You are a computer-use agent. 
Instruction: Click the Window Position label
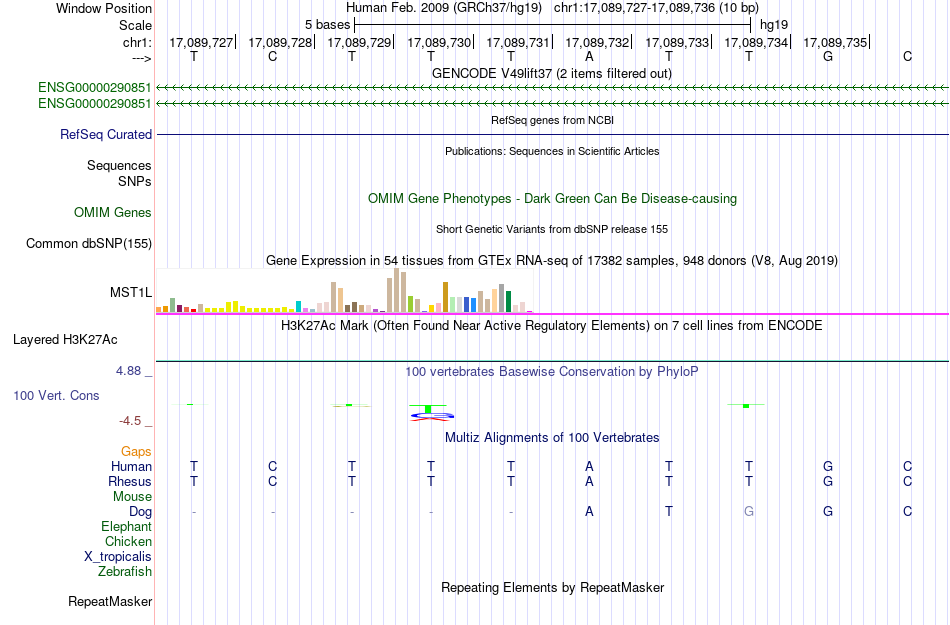coord(104,8)
